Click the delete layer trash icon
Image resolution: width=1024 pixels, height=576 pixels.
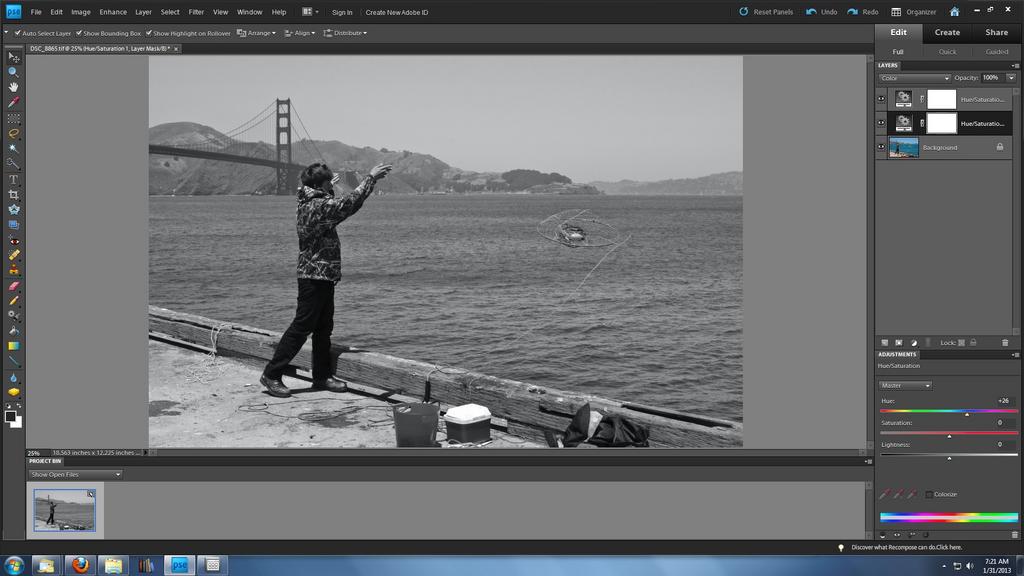[1005, 342]
